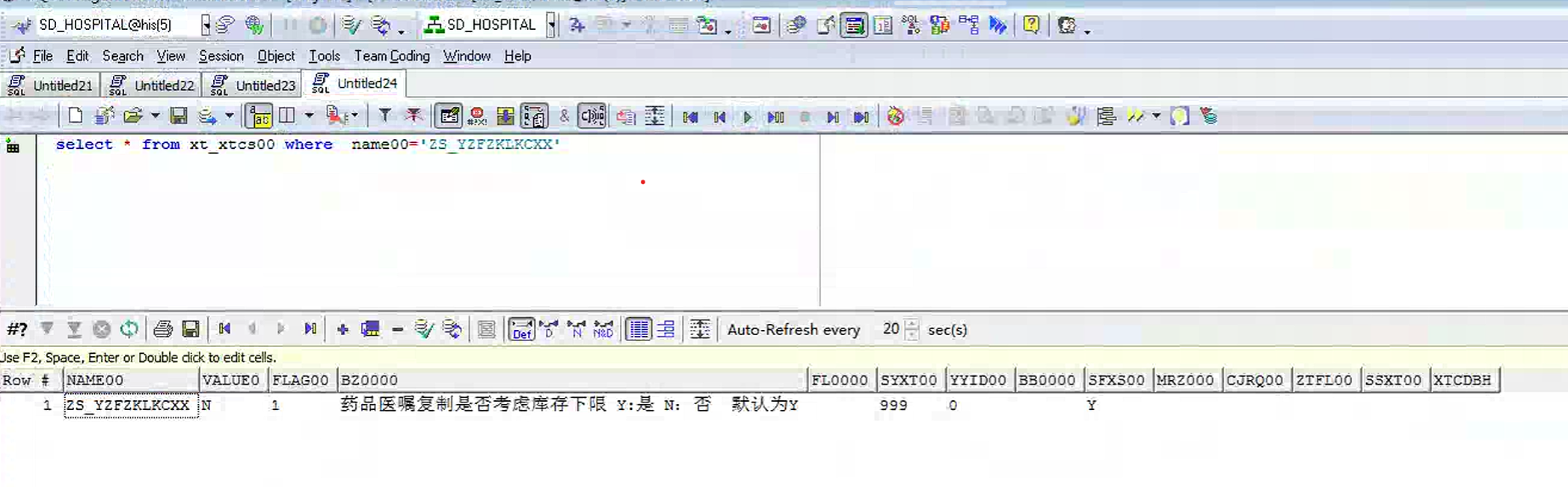Toggle single record view button
The height and width of the screenshot is (487, 1568).
(x=665, y=329)
